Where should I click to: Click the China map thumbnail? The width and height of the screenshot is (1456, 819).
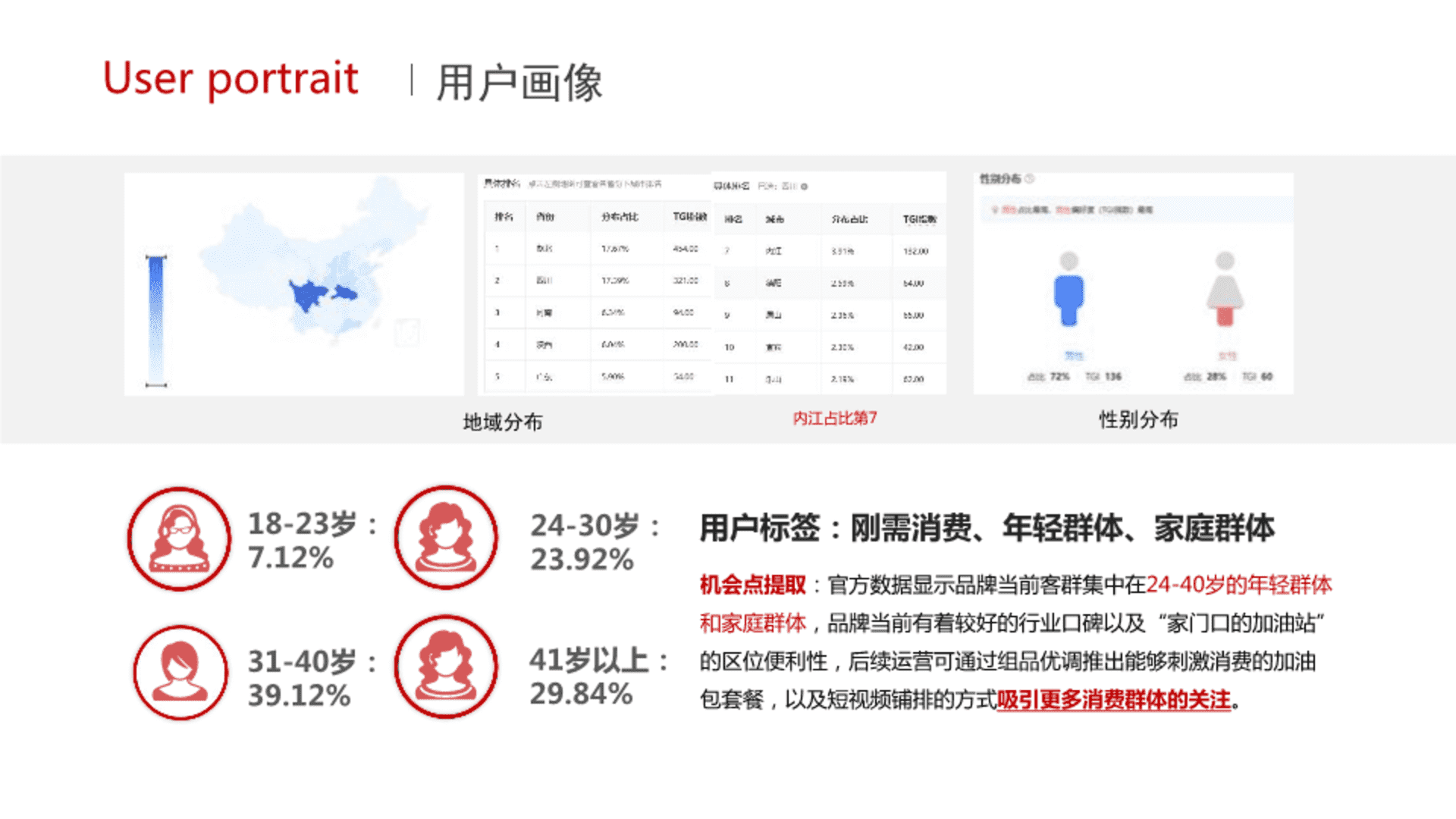tap(294, 284)
